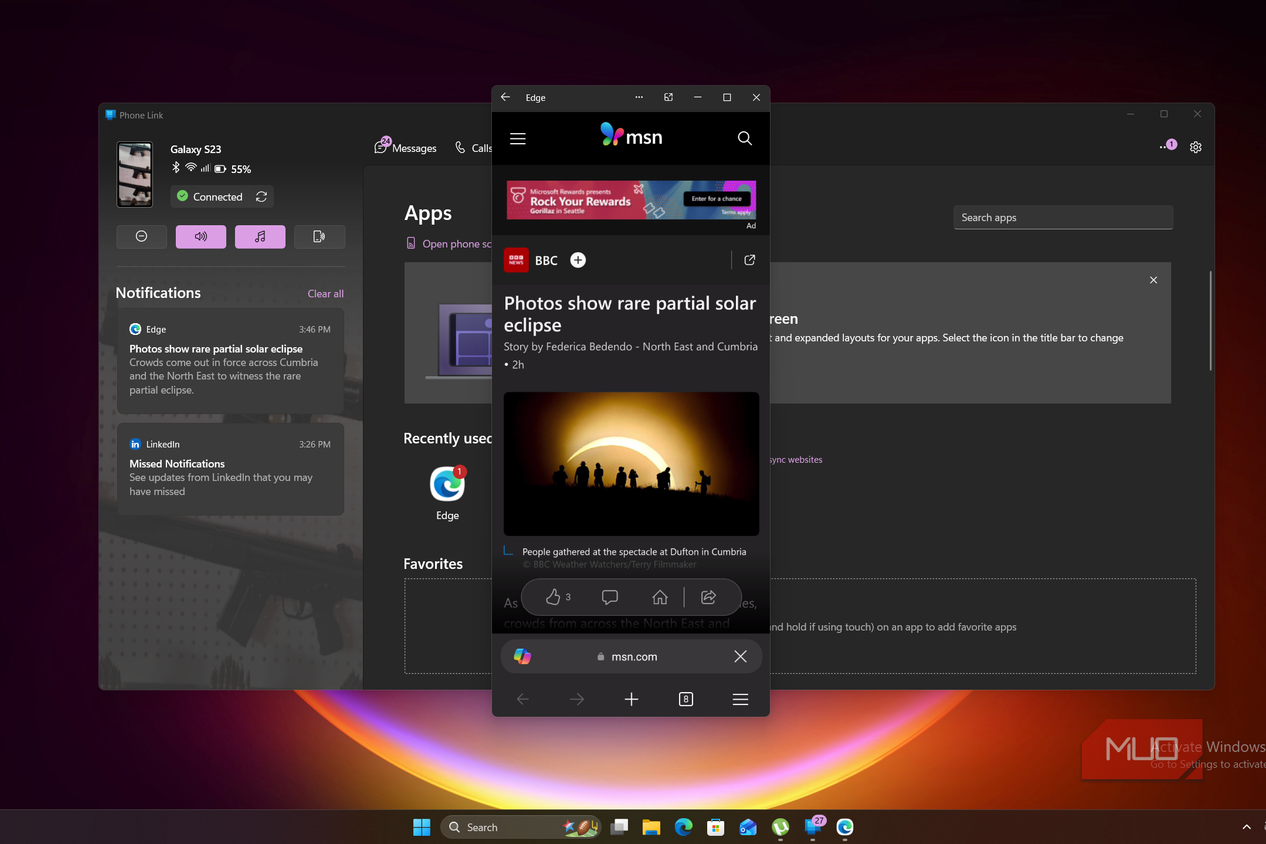
Task: Click the back arrow in Edge title bar
Action: click(x=505, y=97)
